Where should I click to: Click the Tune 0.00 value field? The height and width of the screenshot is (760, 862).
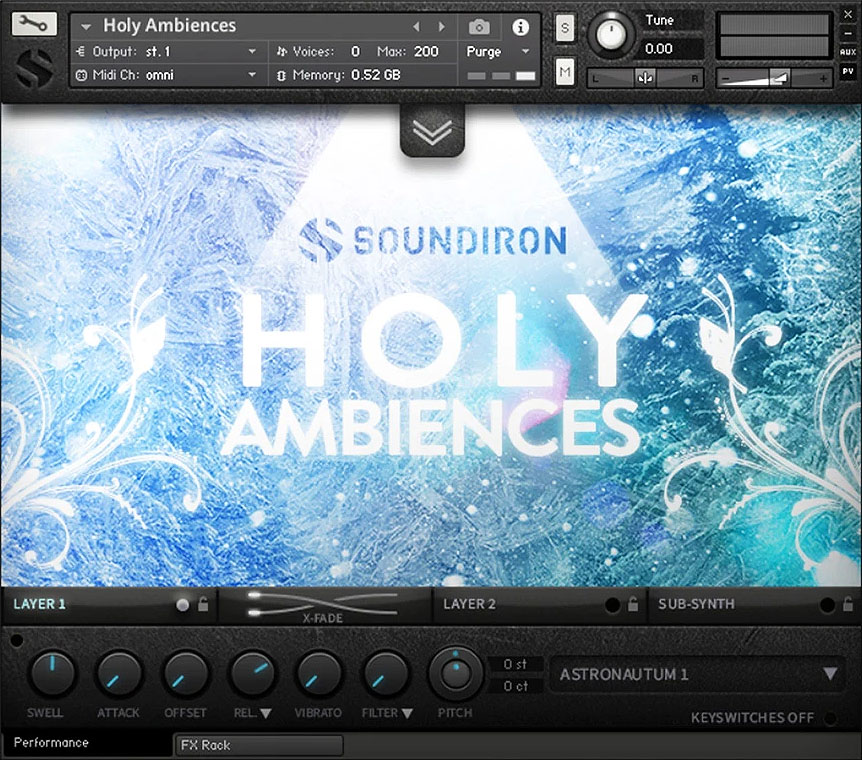point(671,49)
